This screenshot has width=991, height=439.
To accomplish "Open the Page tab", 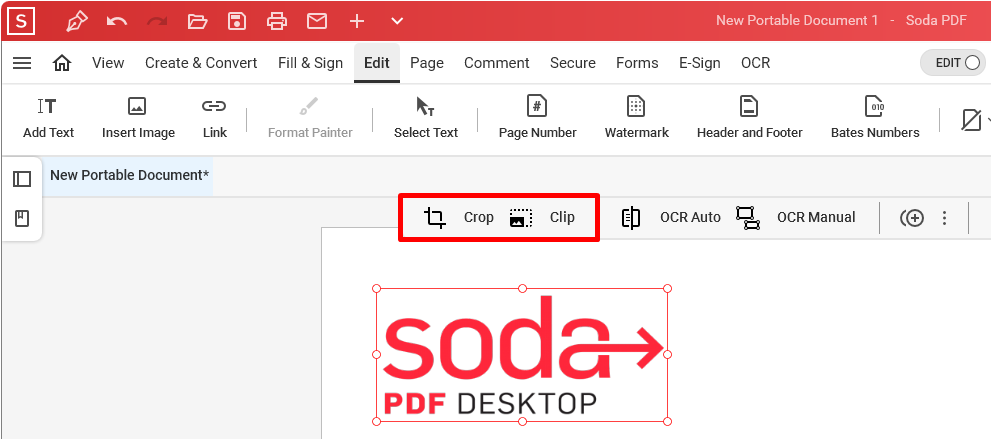I will tap(427, 63).
